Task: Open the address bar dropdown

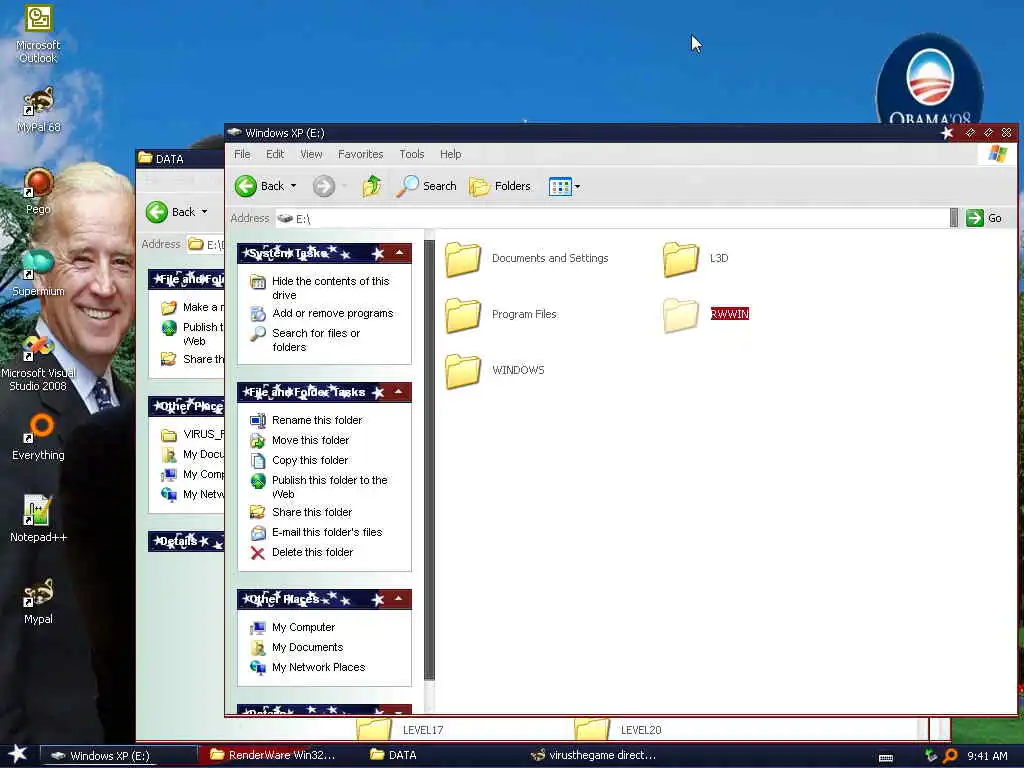Action: 954,218
